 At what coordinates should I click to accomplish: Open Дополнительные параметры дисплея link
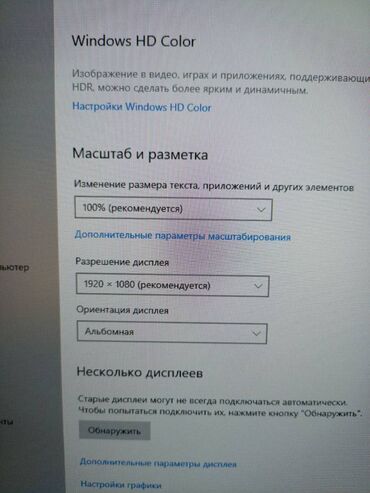tap(158, 463)
